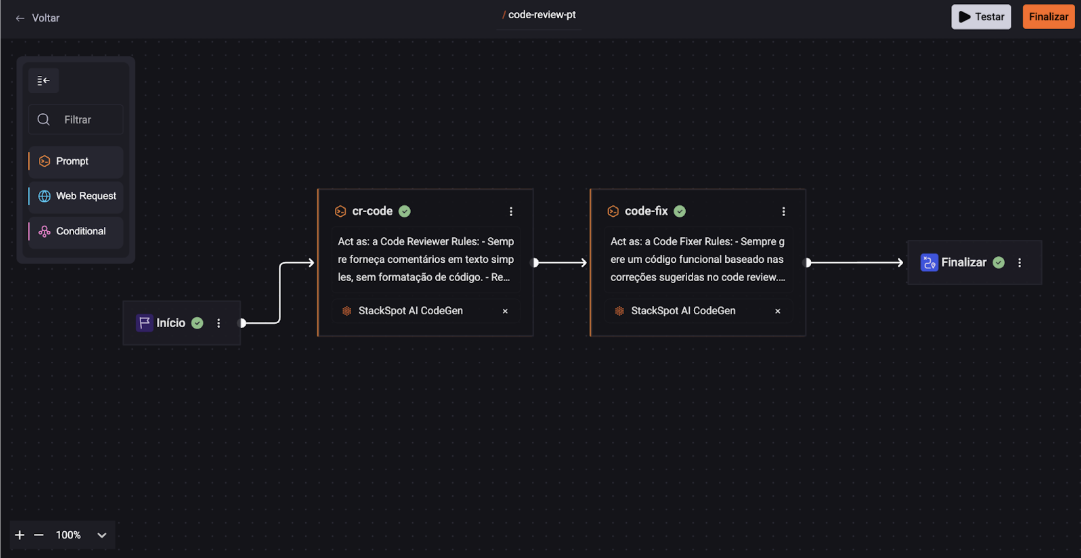Viewport: 1081px width, 558px height.
Task: Select the Web Request component
Action: point(76,196)
